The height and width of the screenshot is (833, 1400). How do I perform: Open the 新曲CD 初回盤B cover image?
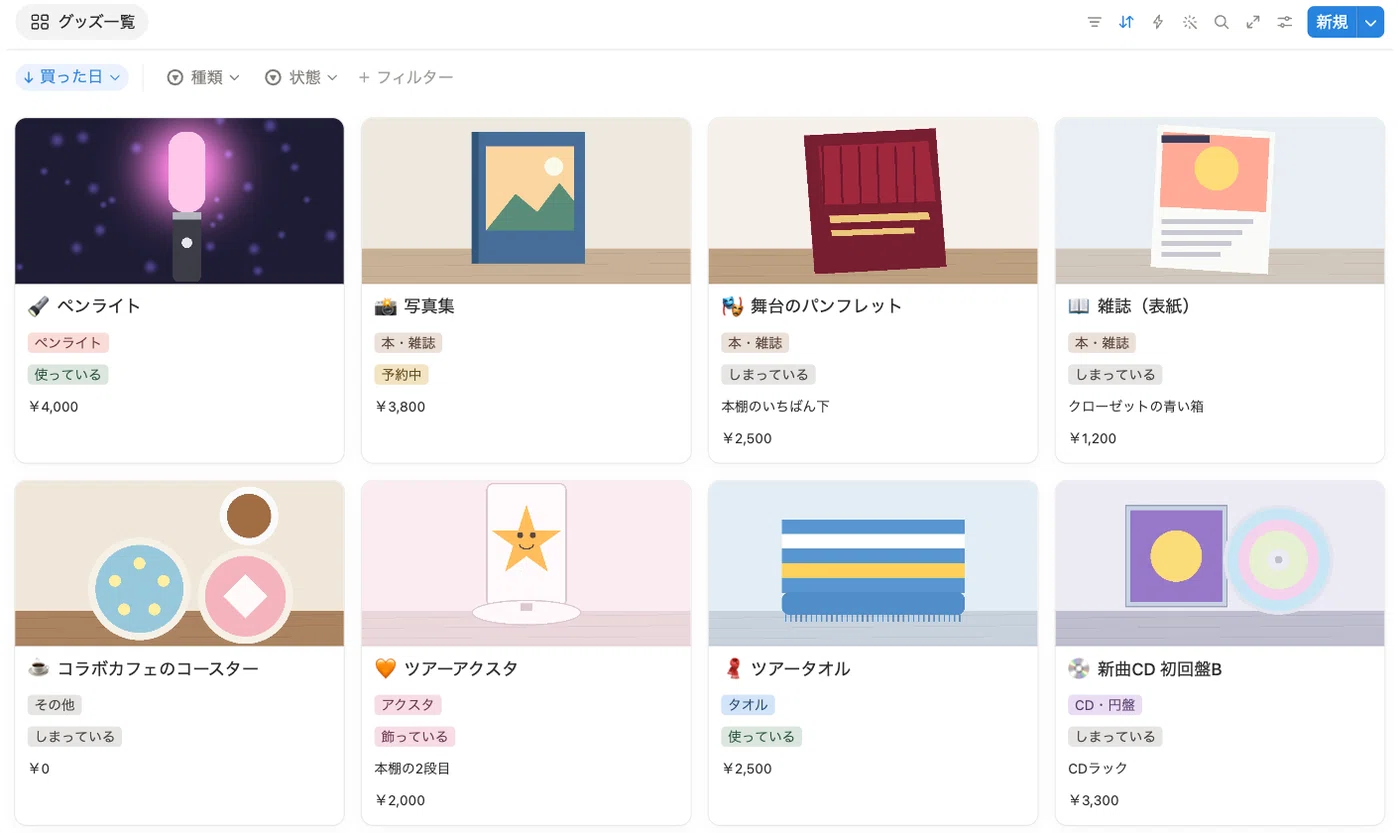click(x=1220, y=563)
